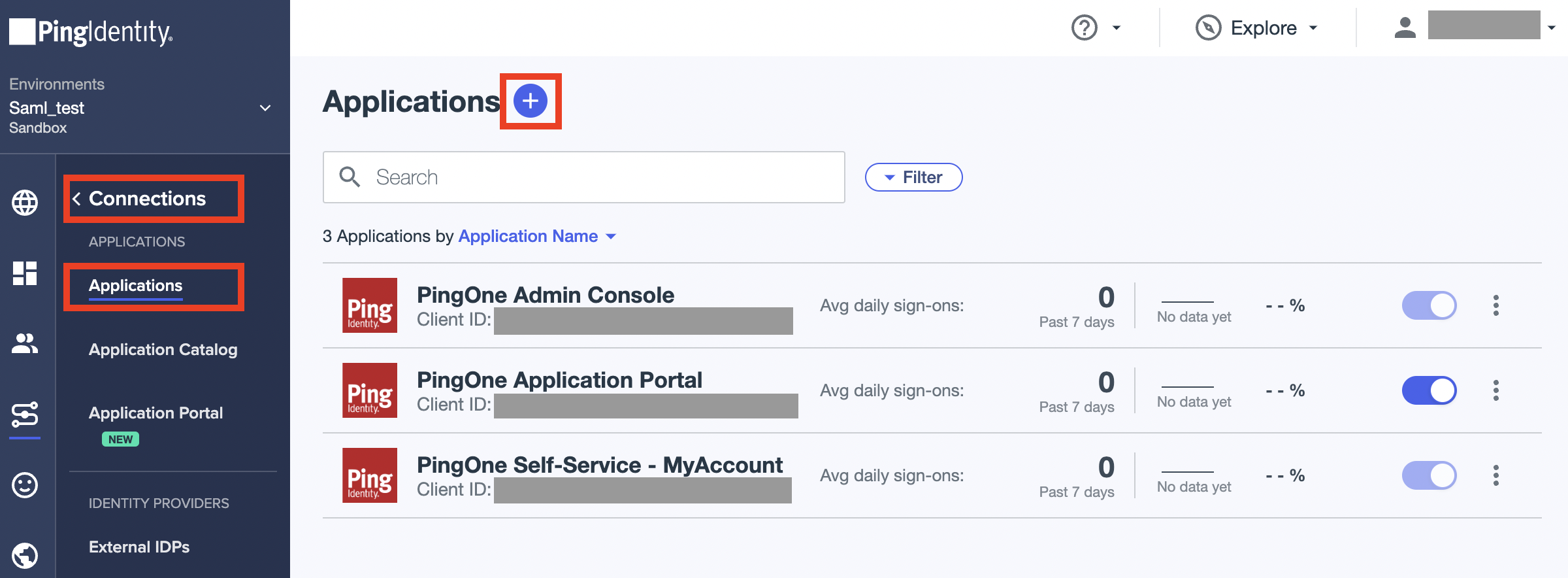Open kebab menu for PingOne Application Portal
The width and height of the screenshot is (1568, 578).
(x=1496, y=390)
